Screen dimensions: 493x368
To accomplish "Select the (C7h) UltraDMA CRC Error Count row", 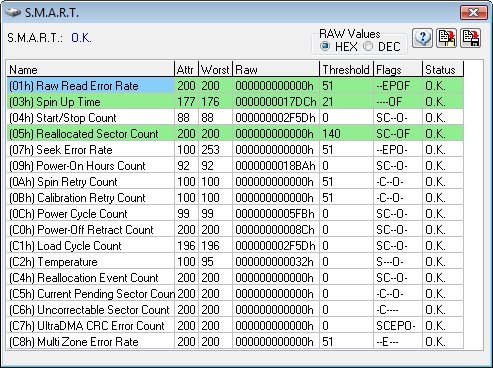I will pos(235,326).
